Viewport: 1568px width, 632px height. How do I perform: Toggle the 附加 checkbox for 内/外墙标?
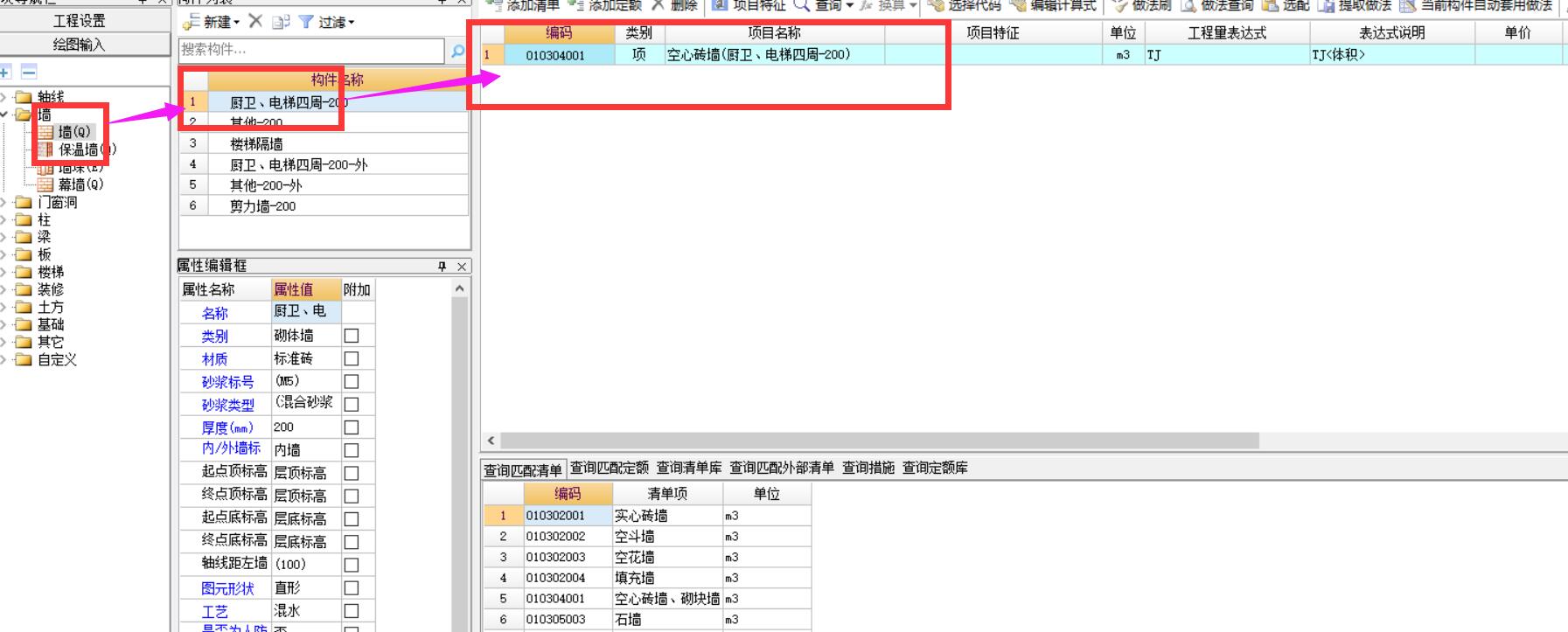(x=352, y=450)
